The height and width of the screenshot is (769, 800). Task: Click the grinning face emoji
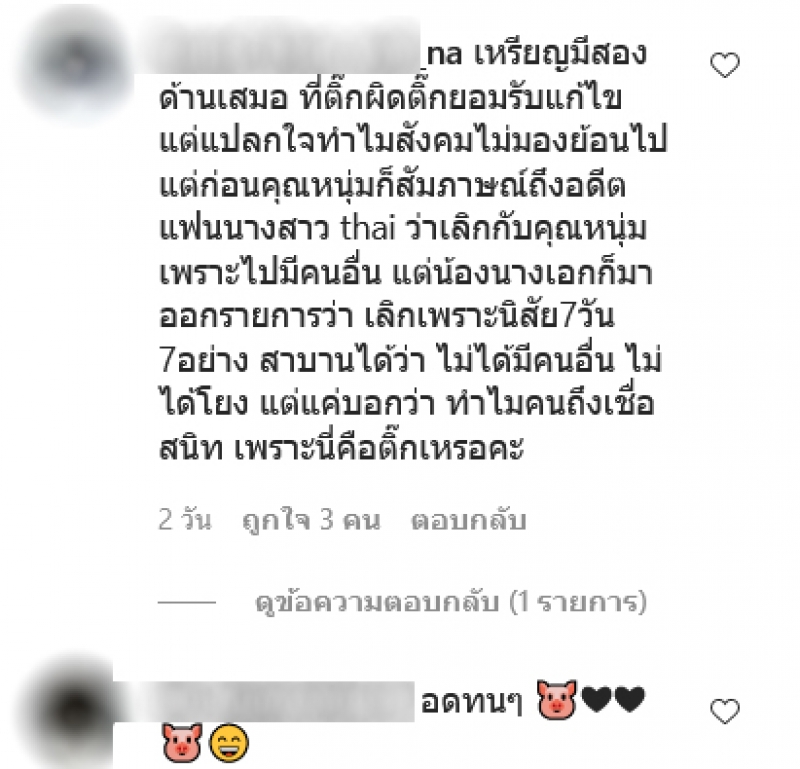tap(230, 743)
